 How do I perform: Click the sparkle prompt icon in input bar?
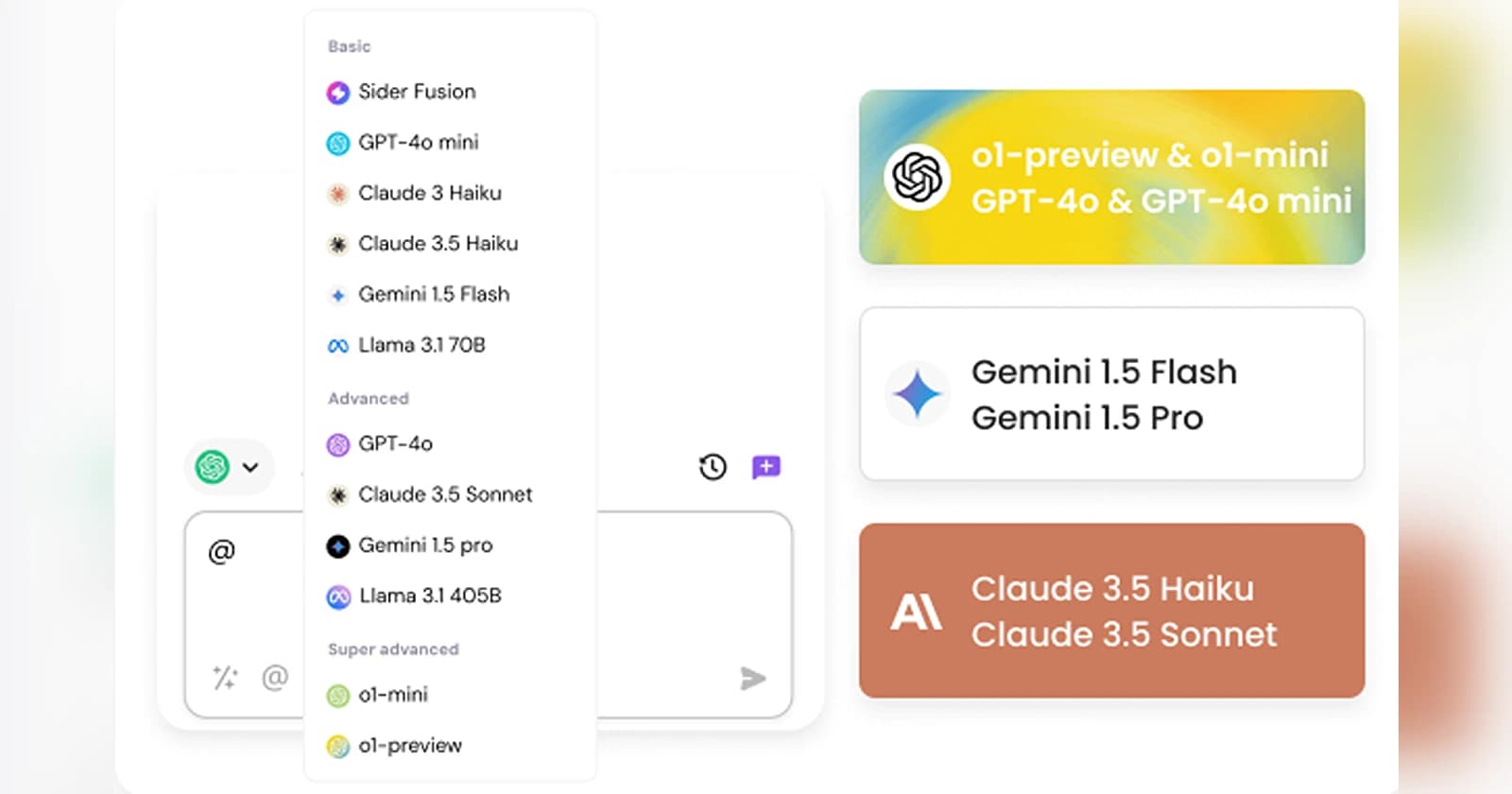(x=224, y=678)
